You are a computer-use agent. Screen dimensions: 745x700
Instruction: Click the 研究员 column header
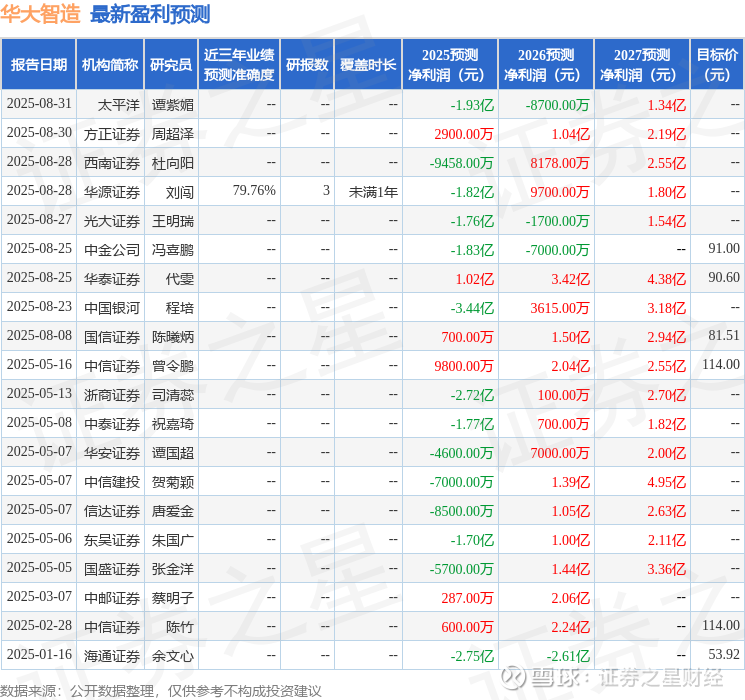tap(171, 65)
